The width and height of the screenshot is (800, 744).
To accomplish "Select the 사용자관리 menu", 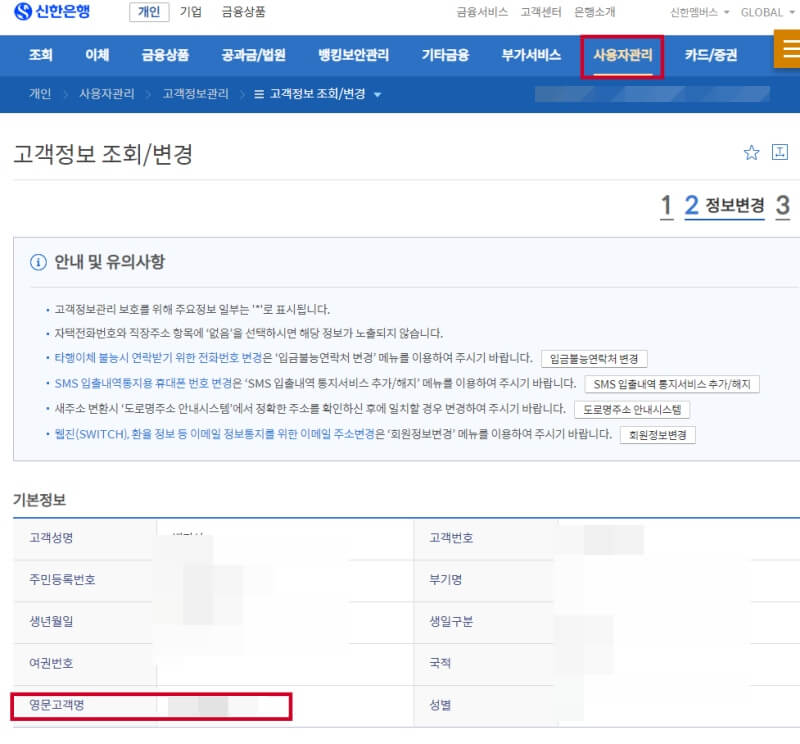I will tap(622, 56).
